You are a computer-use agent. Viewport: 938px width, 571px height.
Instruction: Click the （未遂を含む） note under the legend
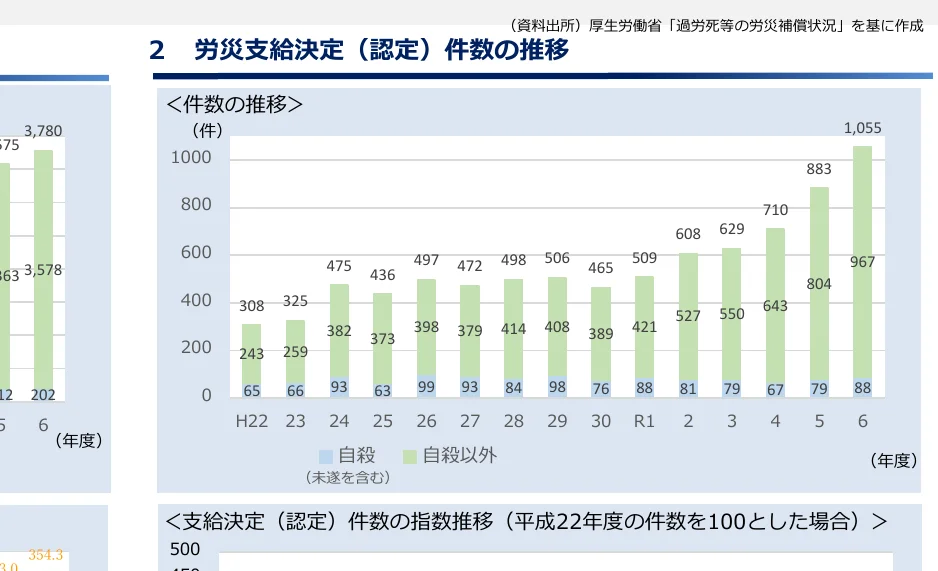pyautogui.click(x=347, y=478)
